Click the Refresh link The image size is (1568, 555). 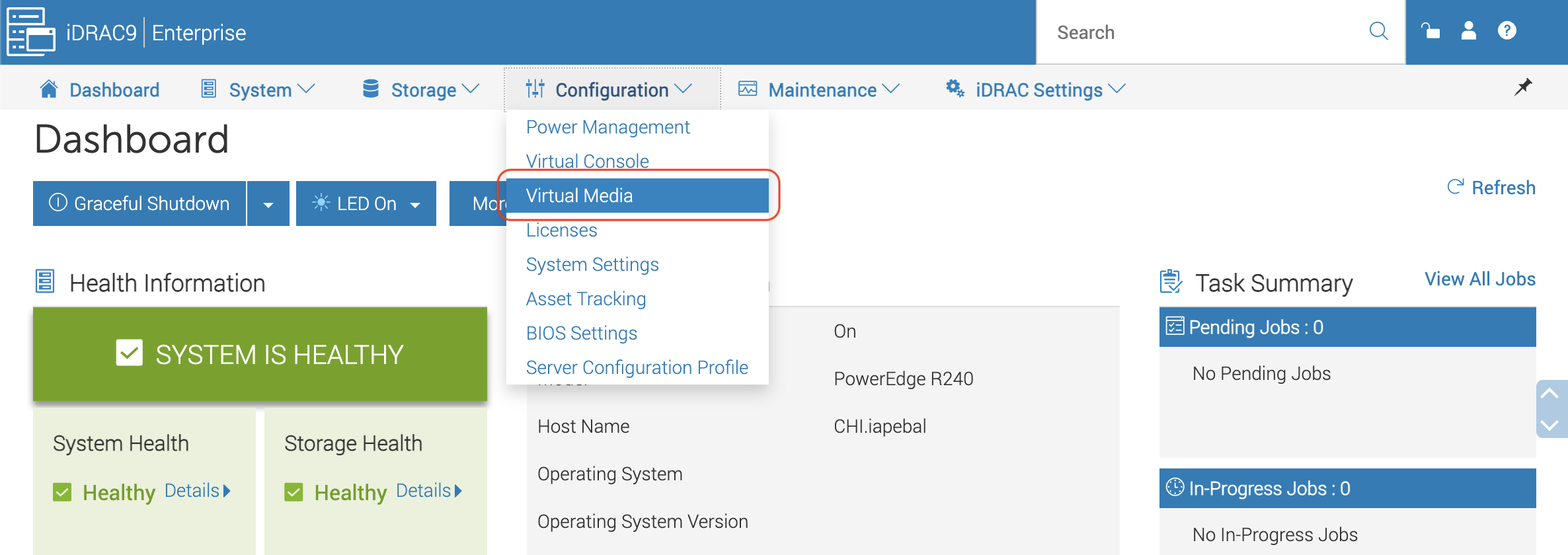(x=1491, y=188)
